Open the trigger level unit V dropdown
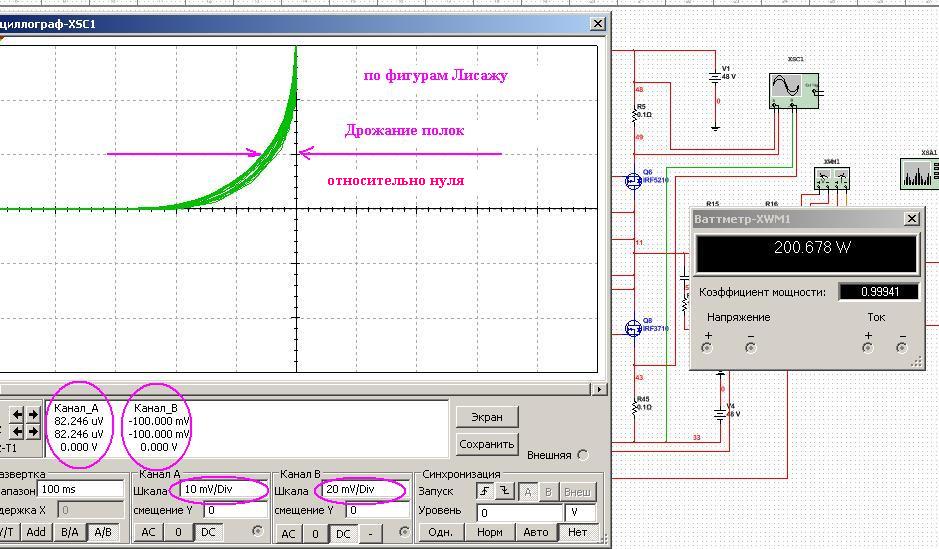 pyautogui.click(x=580, y=513)
